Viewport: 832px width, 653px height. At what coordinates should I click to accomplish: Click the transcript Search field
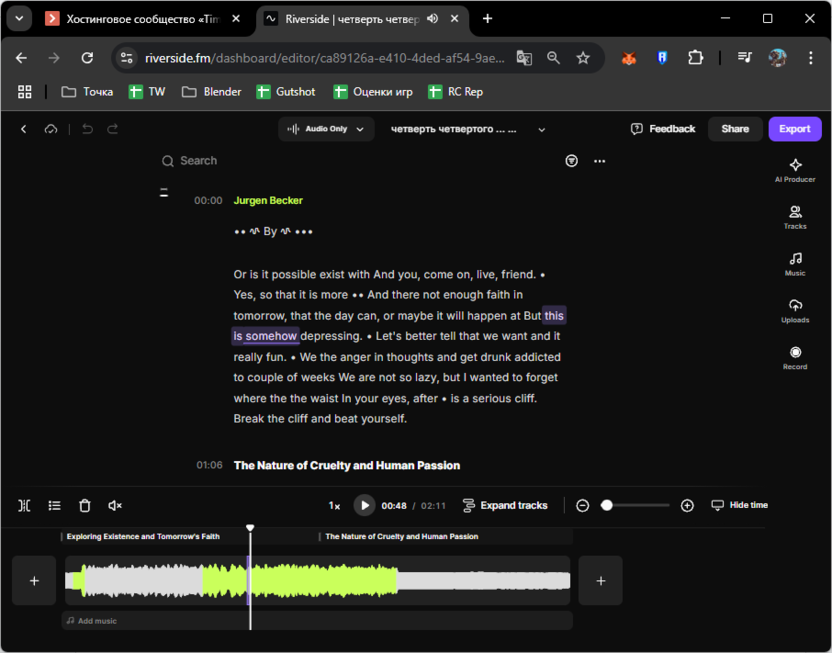coord(198,161)
